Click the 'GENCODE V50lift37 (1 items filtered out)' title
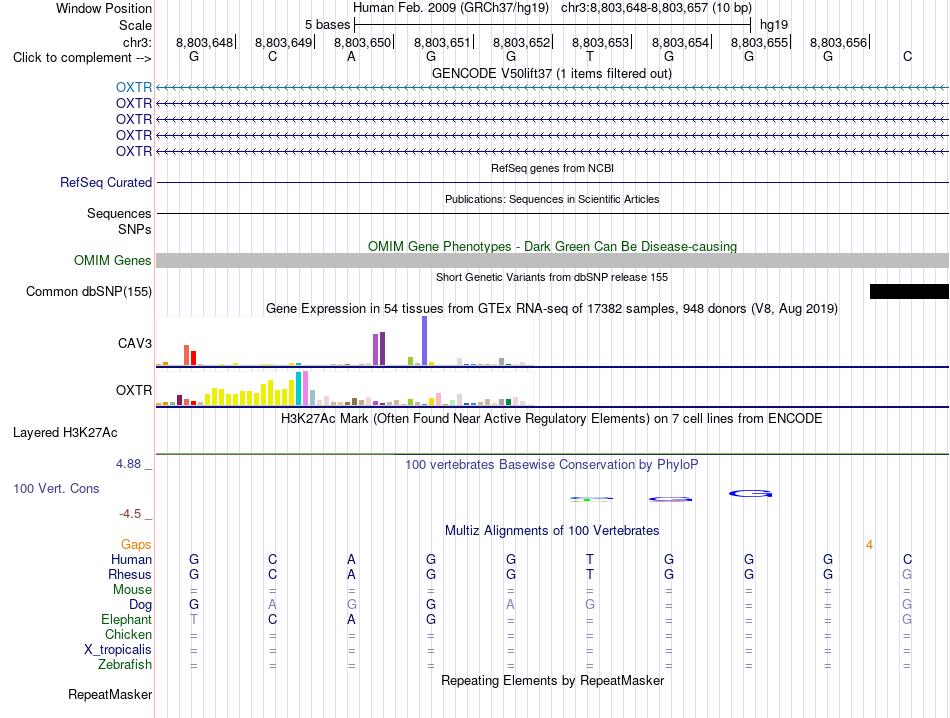 click(x=552, y=73)
